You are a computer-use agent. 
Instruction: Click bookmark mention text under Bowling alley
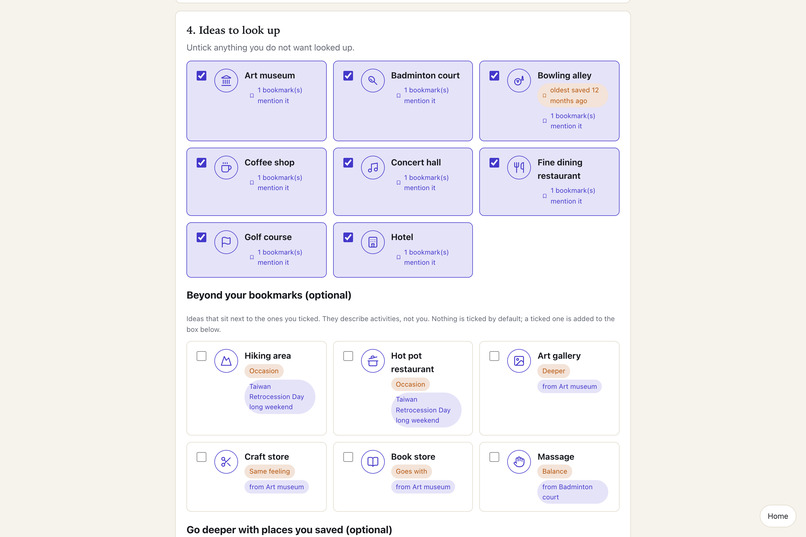[x=573, y=121]
